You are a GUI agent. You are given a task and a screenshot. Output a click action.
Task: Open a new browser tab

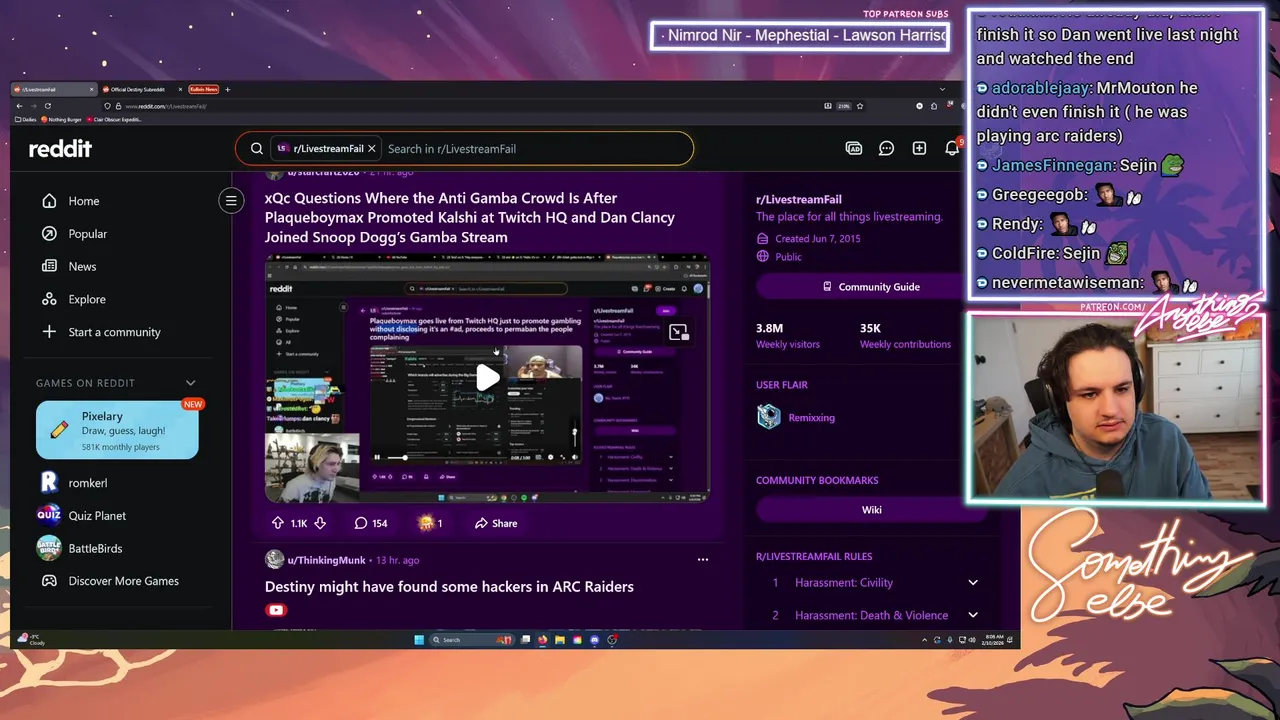pyautogui.click(x=228, y=90)
